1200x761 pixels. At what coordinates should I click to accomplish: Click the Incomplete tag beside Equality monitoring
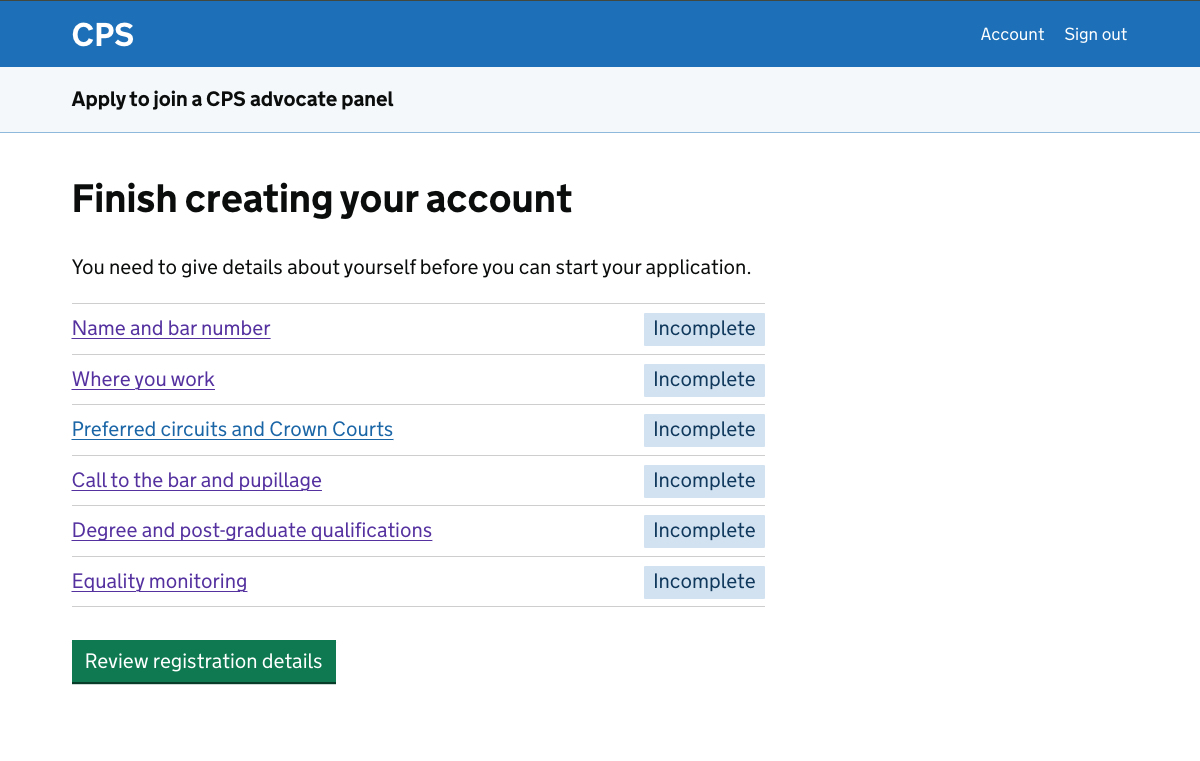click(x=704, y=581)
